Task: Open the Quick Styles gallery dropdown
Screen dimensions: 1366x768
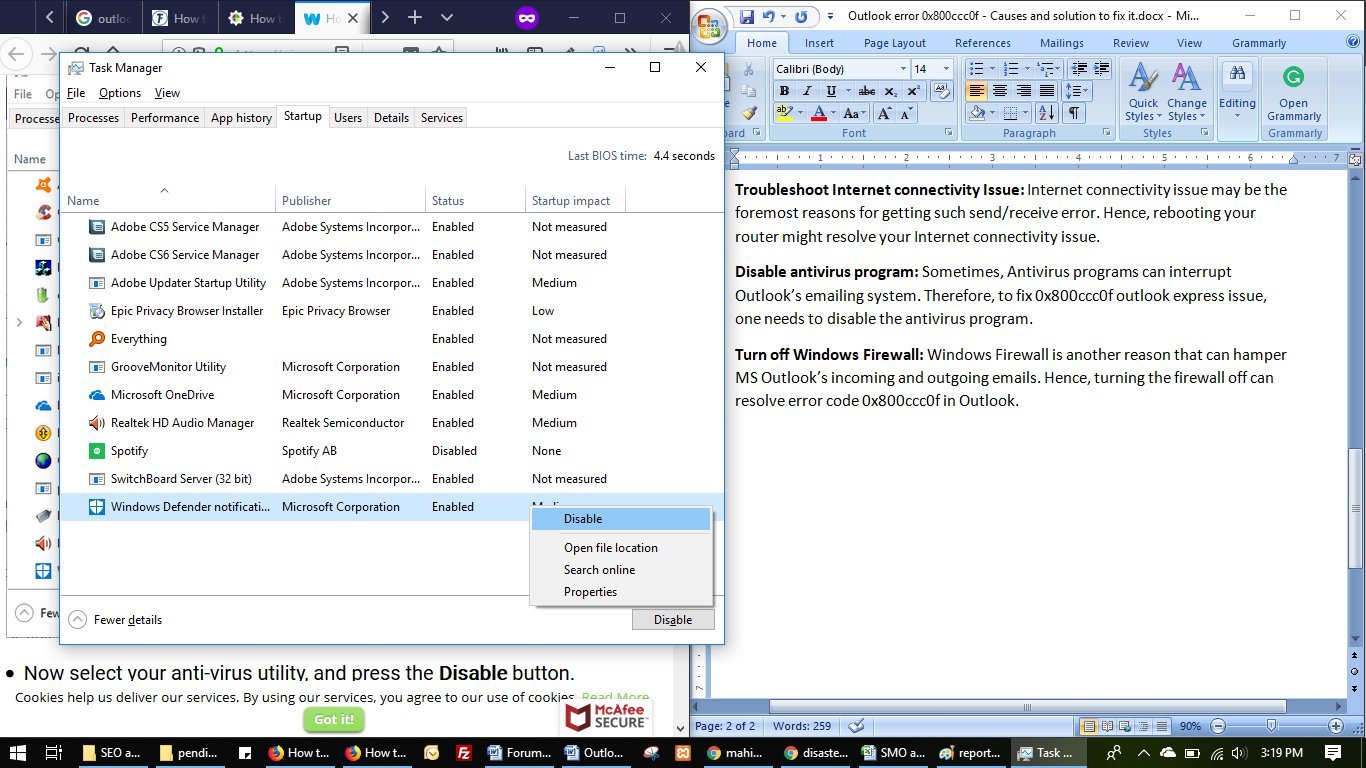Action: 1143,92
